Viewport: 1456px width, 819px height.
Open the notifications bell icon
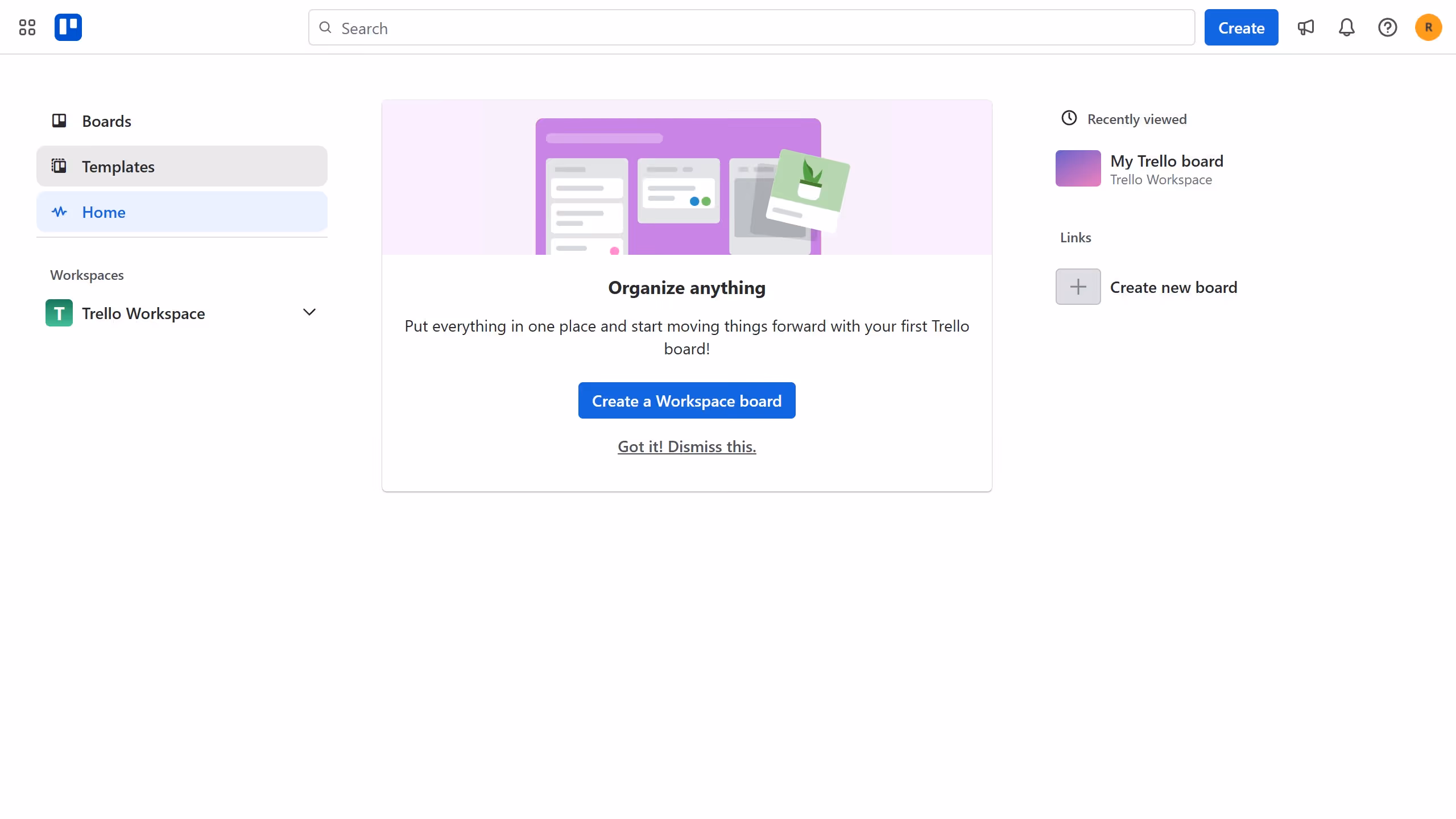tap(1347, 27)
